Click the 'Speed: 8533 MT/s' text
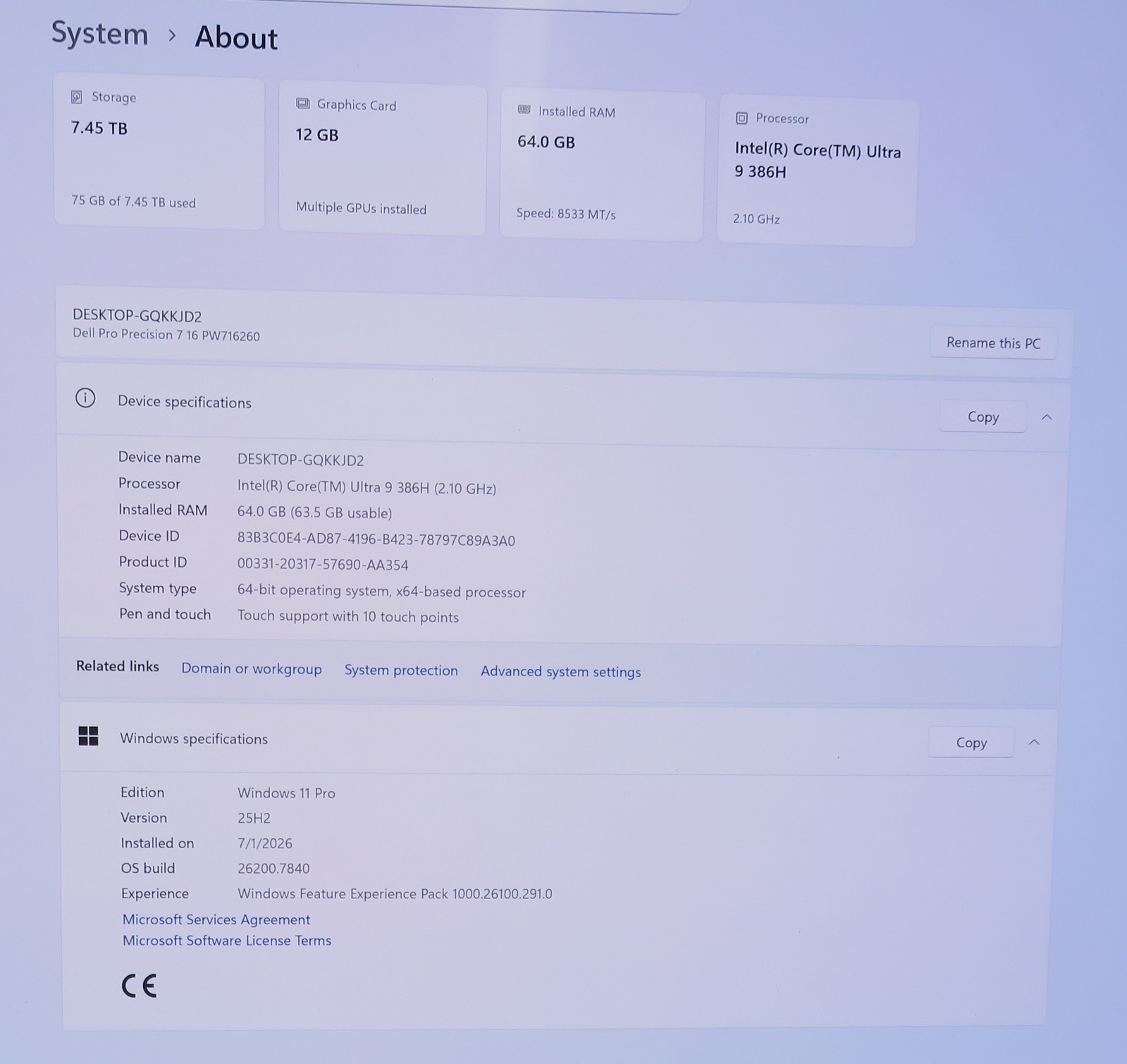Image resolution: width=1127 pixels, height=1064 pixels. 566,214
